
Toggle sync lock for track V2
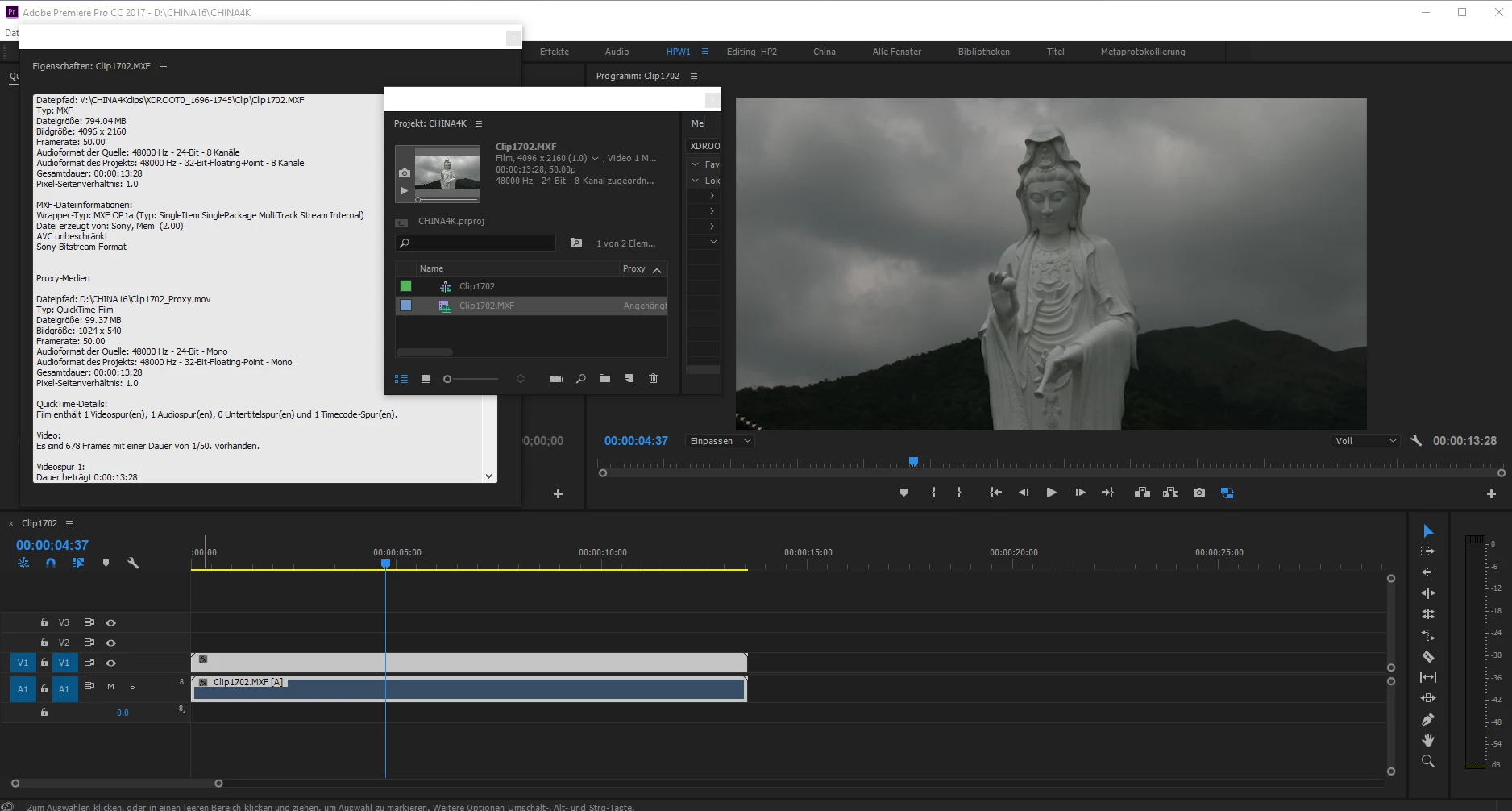[89, 643]
